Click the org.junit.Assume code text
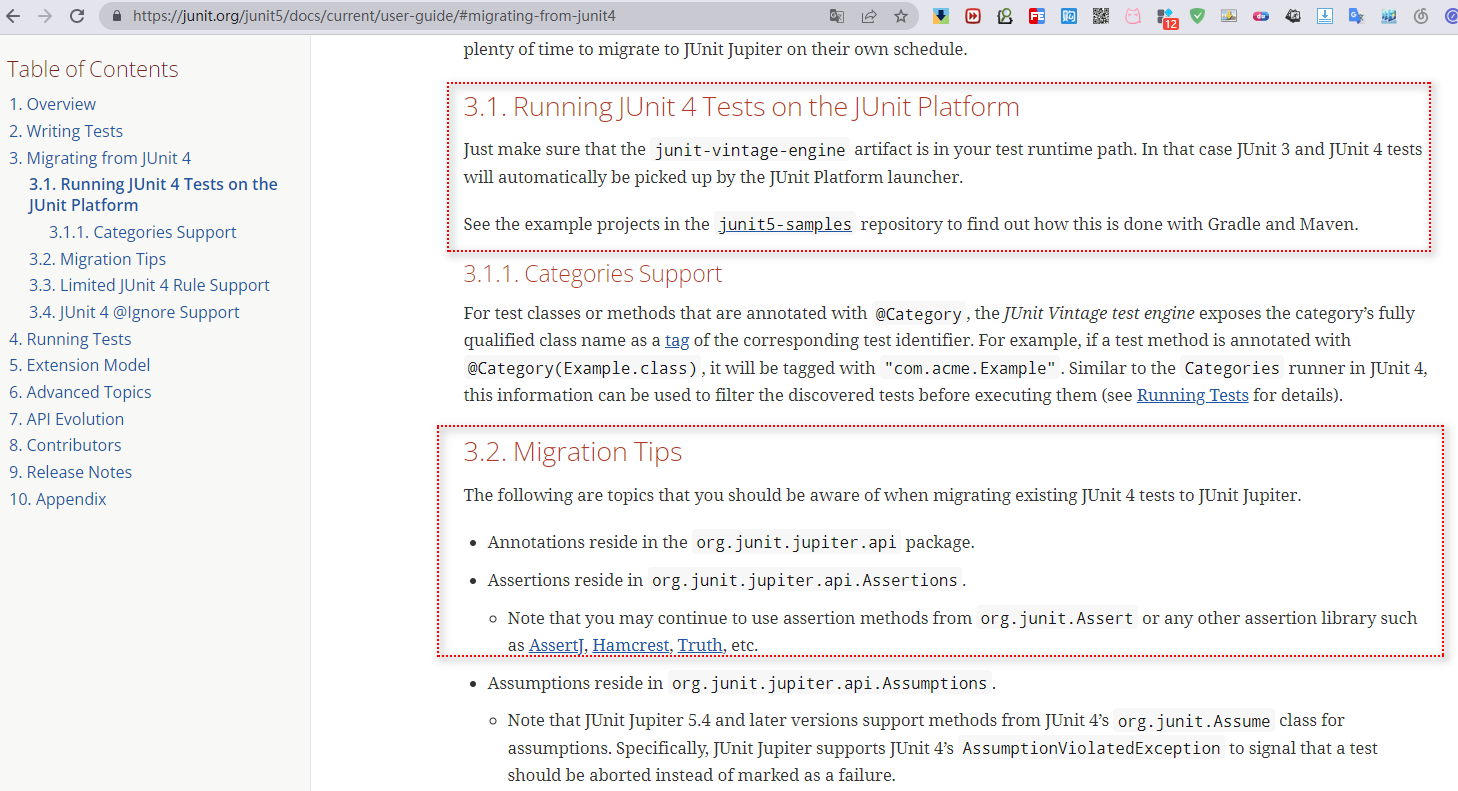 tap(1193, 721)
